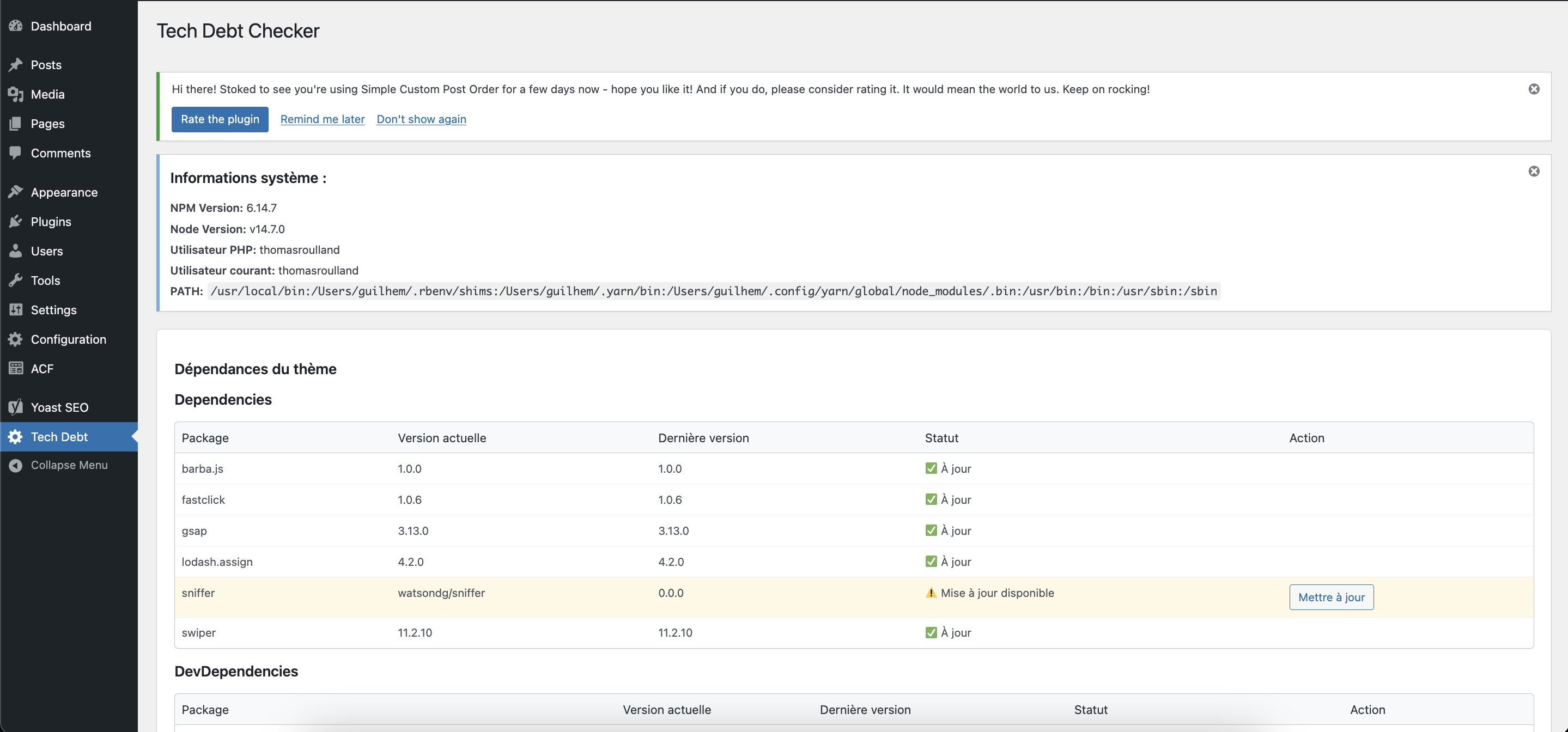This screenshot has width=1568, height=732.
Task: Open the Settings menu item
Action: (x=69, y=310)
